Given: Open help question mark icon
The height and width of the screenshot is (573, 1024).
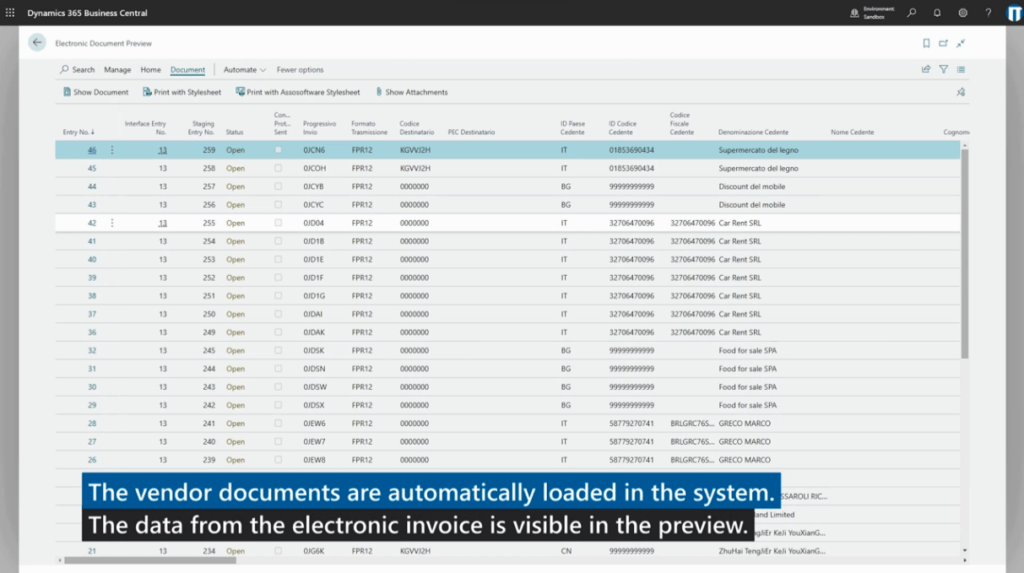Looking at the screenshot, I should pyautogui.click(x=988, y=12).
